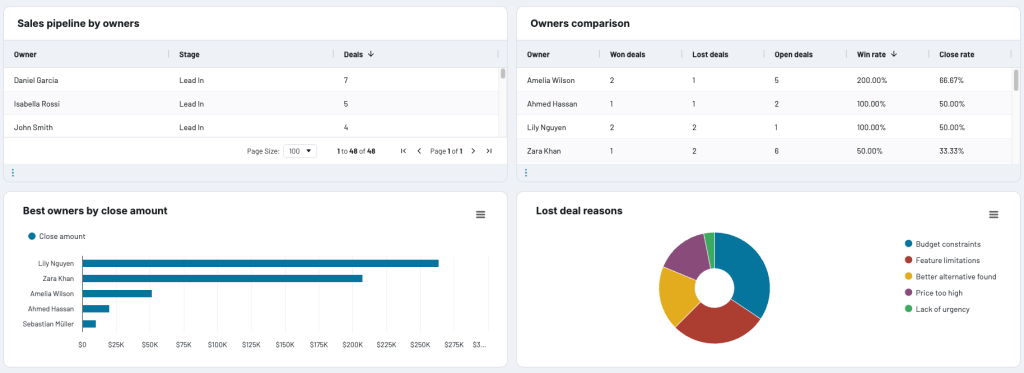This screenshot has height=373, width=1024.
Task: Sort by Won deals column
Action: pyautogui.click(x=627, y=54)
